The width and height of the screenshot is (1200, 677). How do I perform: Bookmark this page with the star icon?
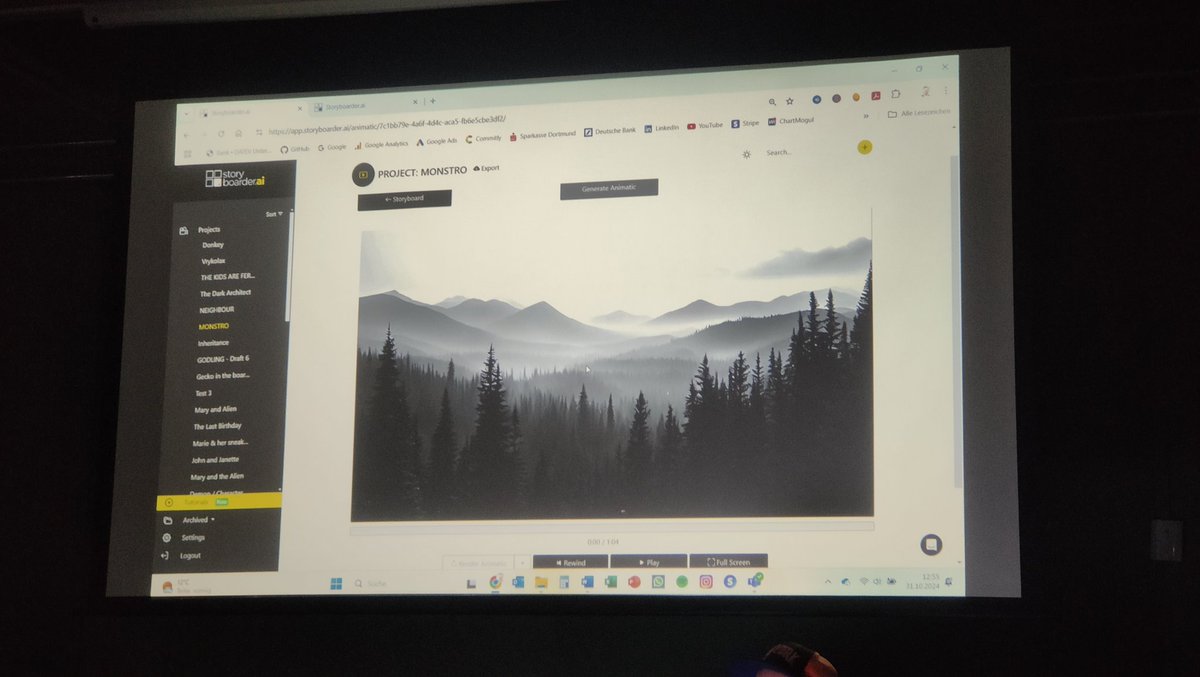tap(790, 101)
